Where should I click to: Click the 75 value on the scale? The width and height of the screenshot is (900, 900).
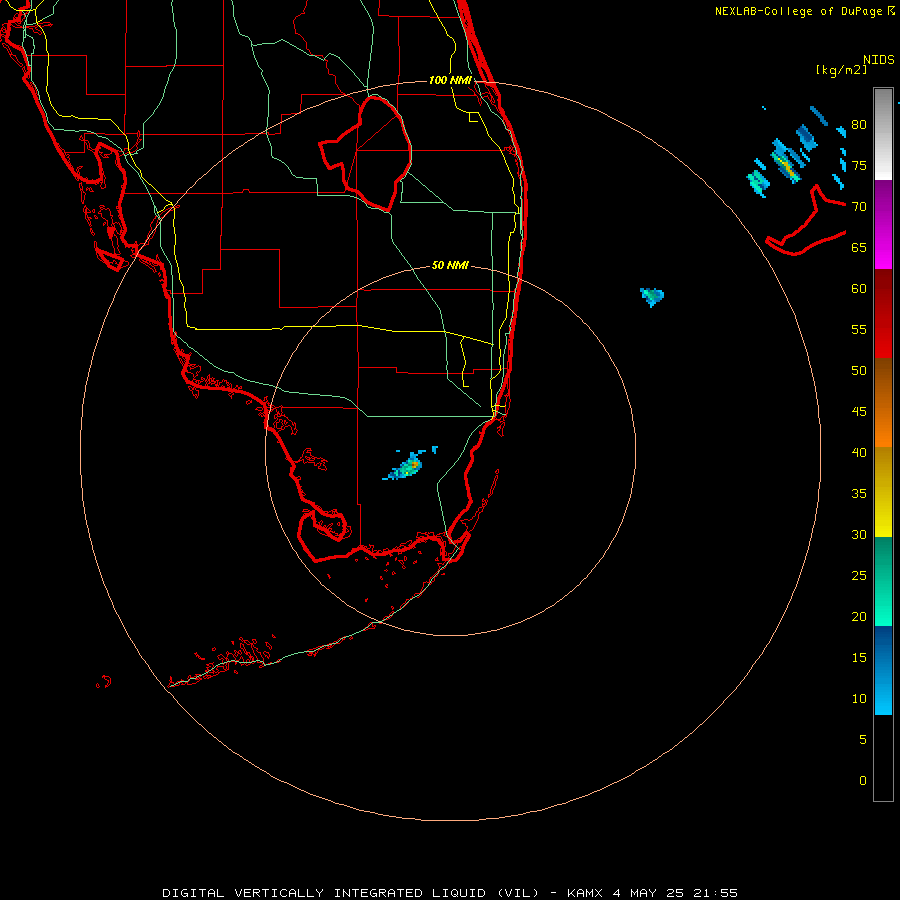[859, 165]
